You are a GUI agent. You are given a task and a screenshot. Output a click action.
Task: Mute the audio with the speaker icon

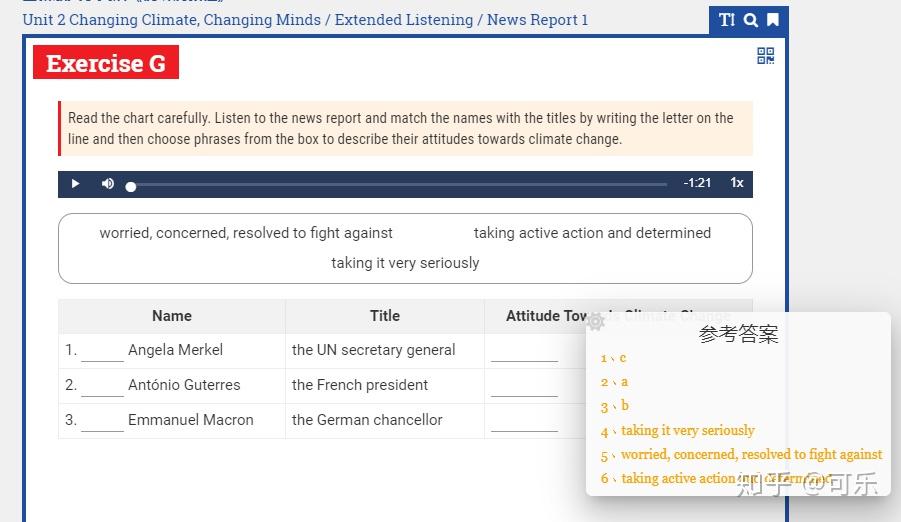point(108,184)
